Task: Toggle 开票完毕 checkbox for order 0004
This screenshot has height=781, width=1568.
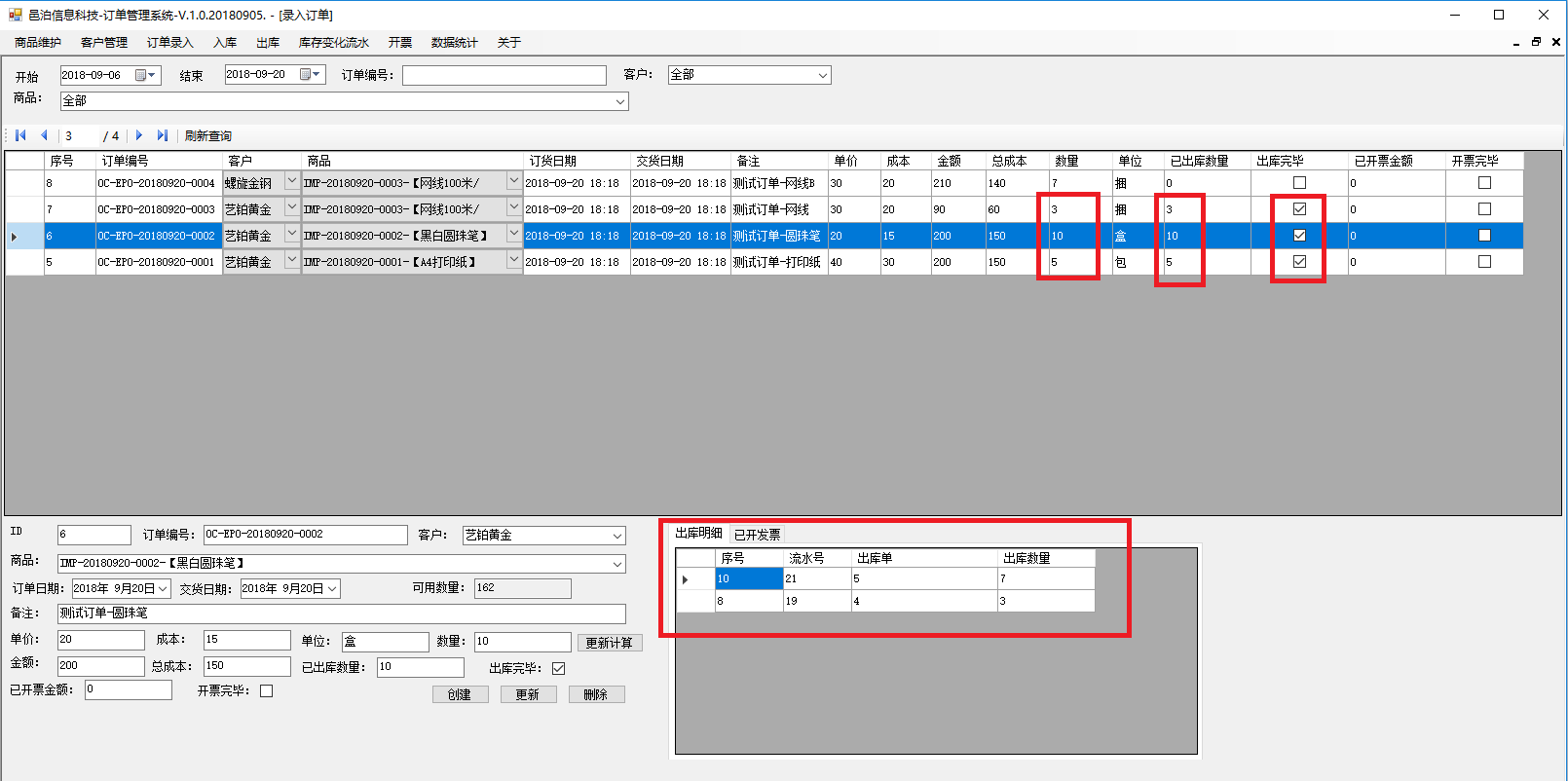Action: pos(1484,183)
